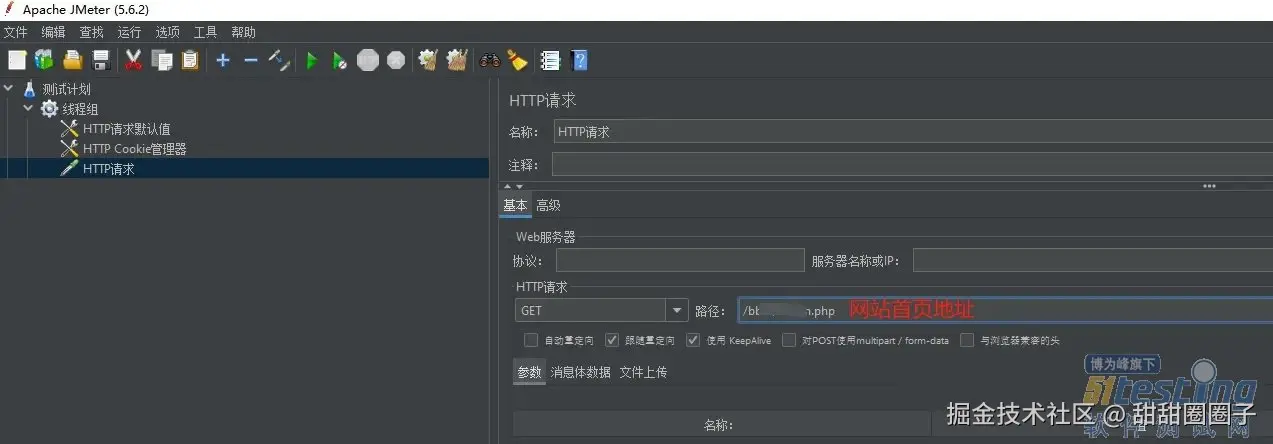Select HTTP请求默认值 in the tree
The image size is (1273, 444).
[126, 129]
